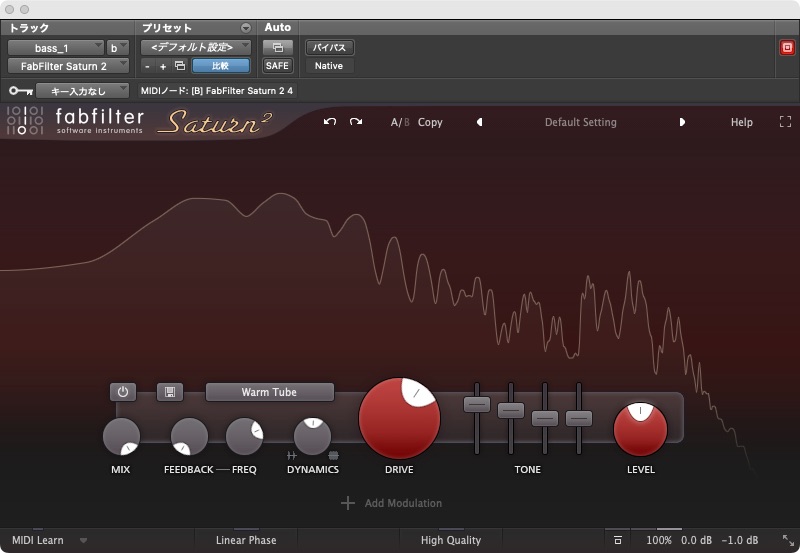The image size is (800, 553).
Task: Open the Help menu
Action: [x=741, y=122]
